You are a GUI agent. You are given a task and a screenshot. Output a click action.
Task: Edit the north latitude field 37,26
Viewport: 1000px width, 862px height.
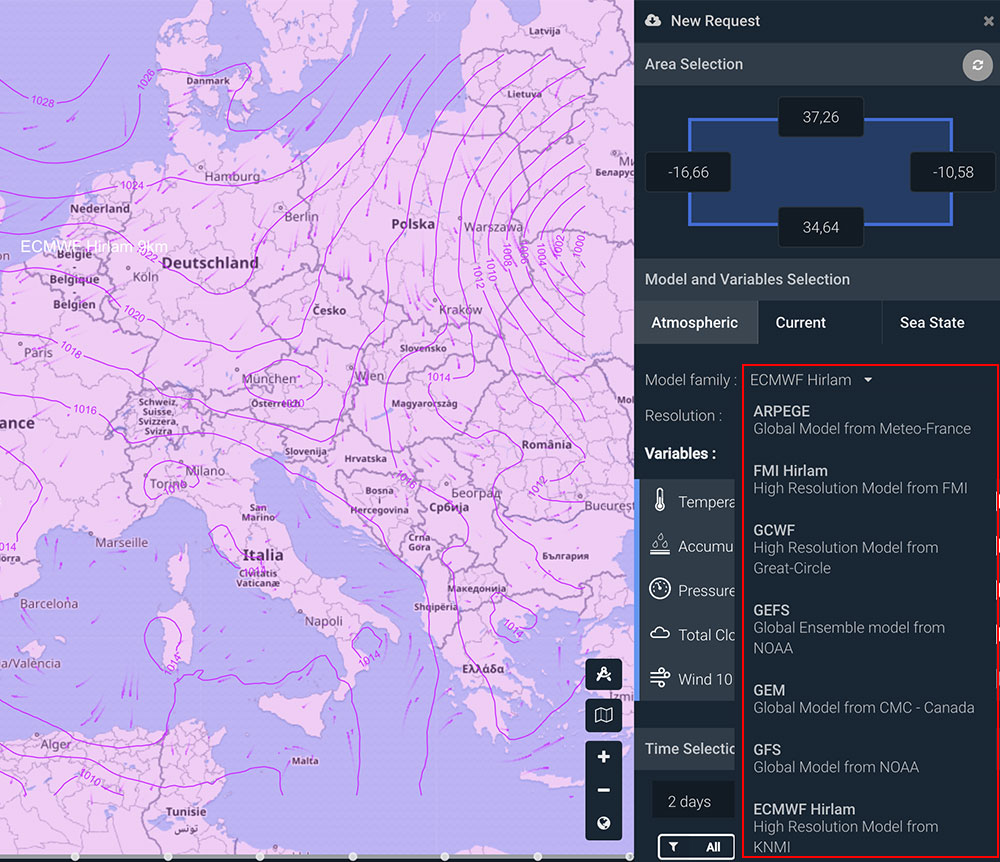coord(820,118)
